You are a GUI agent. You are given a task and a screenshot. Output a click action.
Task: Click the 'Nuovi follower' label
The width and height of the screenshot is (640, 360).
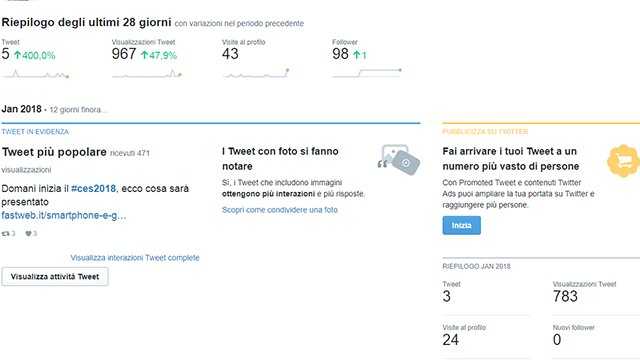pos(573,327)
